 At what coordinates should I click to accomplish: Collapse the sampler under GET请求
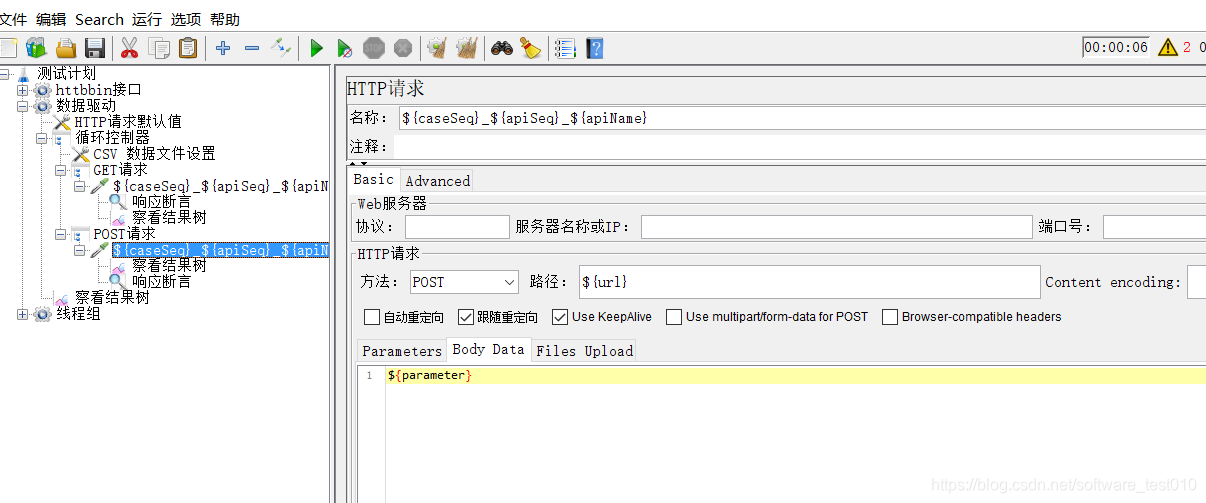click(79, 186)
